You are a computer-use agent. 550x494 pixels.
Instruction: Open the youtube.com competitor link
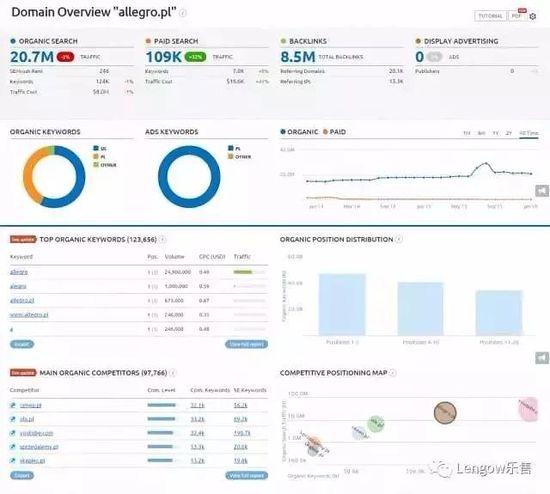36,433
